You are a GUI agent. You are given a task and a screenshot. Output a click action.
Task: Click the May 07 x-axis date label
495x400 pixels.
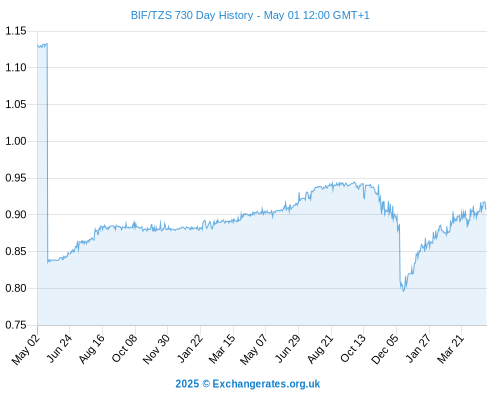(254, 349)
